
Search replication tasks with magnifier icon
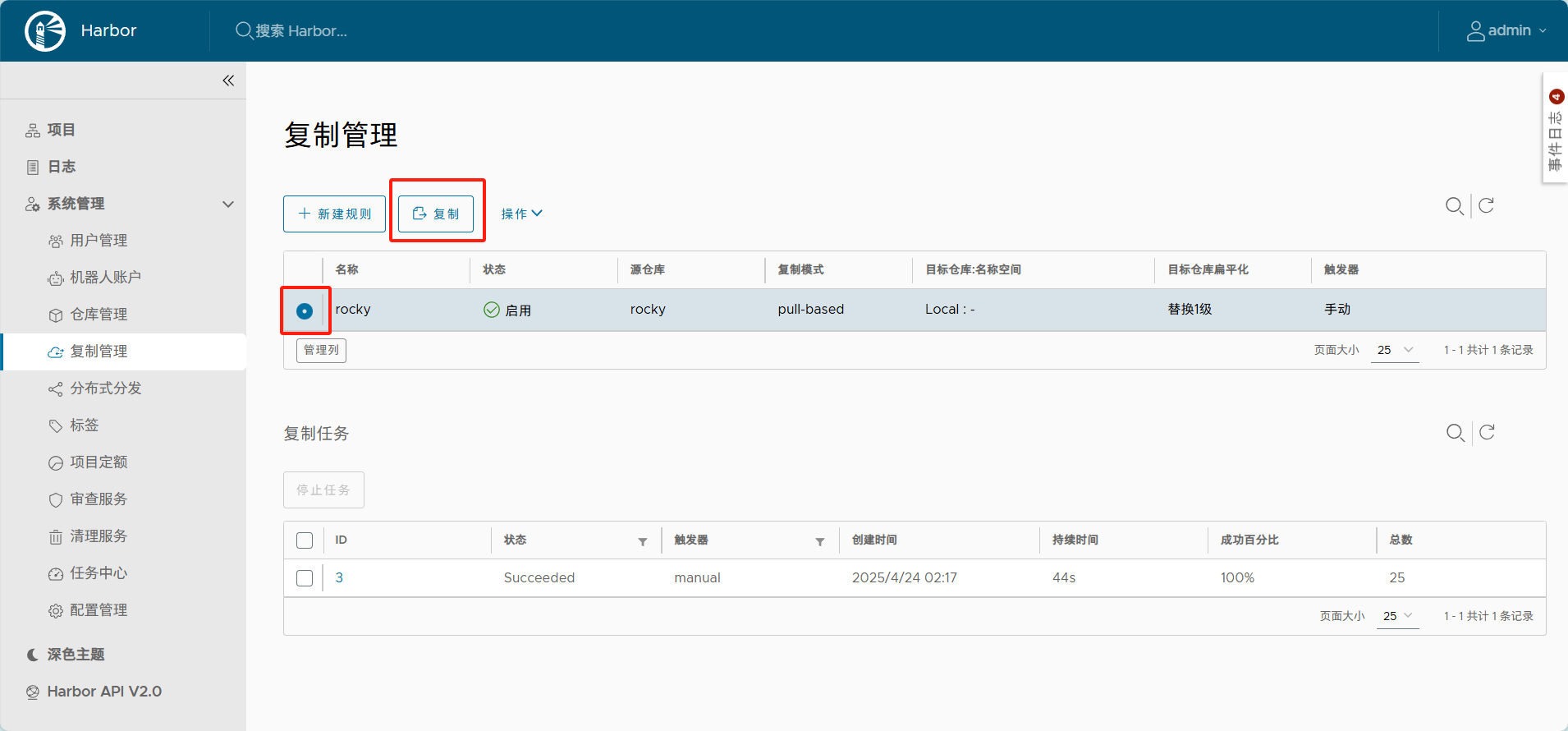(1456, 432)
